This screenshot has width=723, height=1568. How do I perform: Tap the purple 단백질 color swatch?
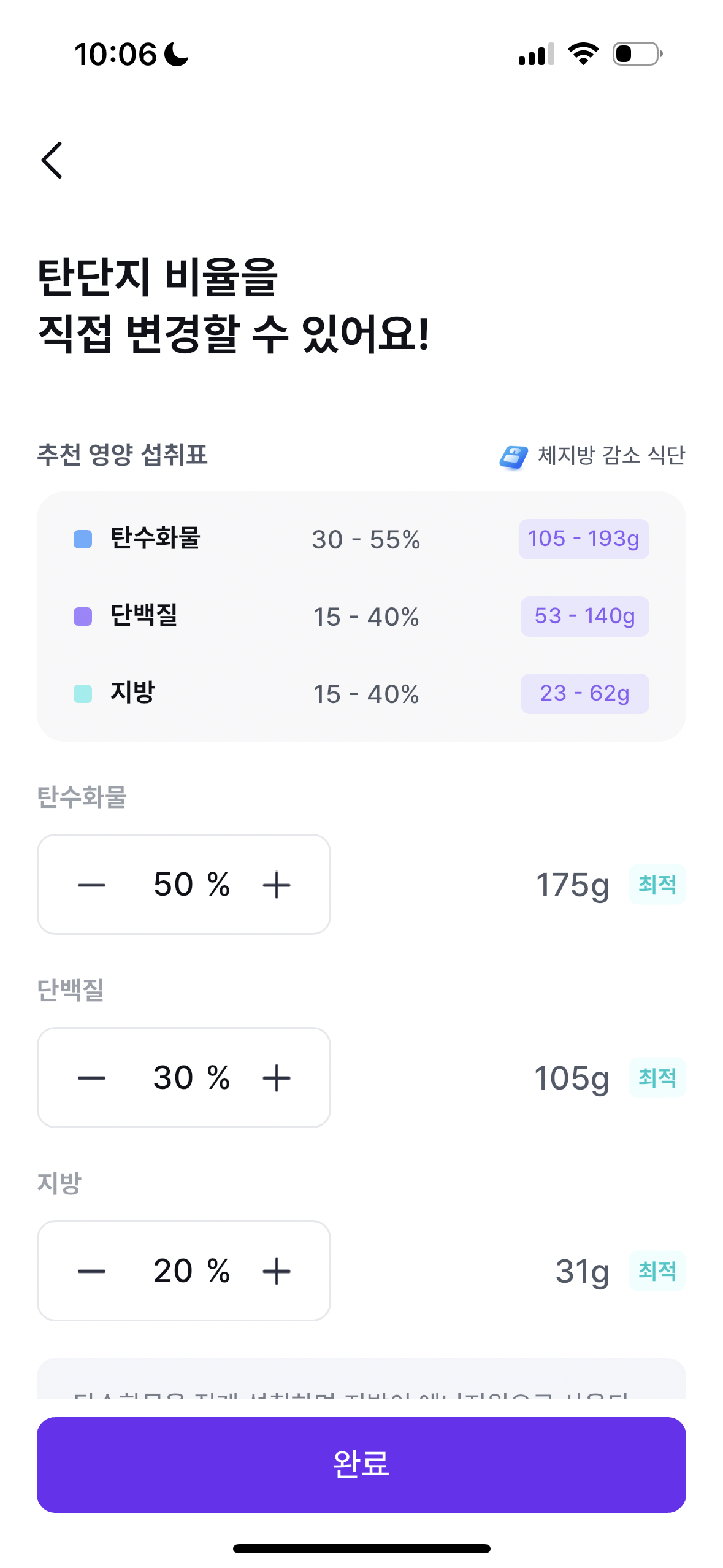click(83, 617)
